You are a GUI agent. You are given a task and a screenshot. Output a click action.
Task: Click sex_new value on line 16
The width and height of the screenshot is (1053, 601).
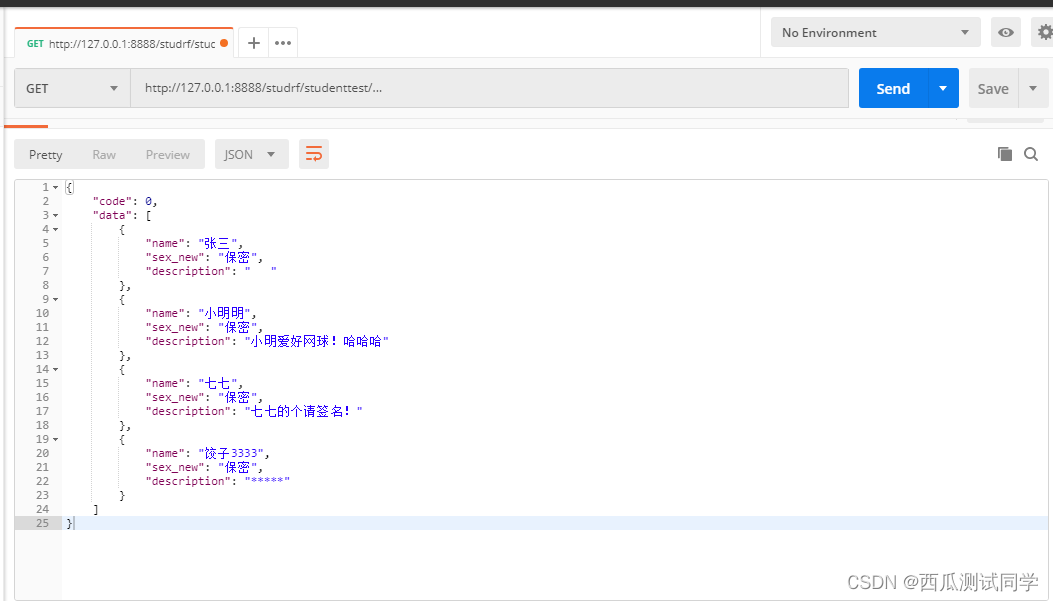point(237,398)
